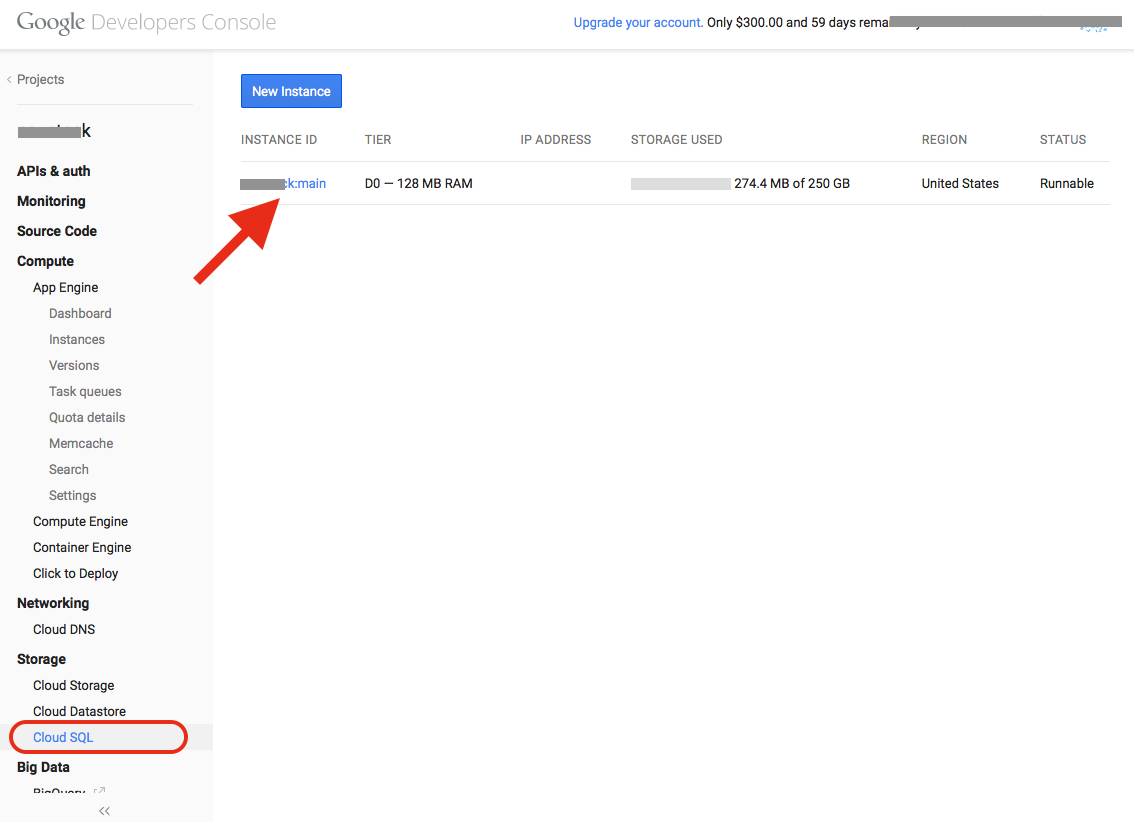Collapse the Networking section

pyautogui.click(x=53, y=603)
